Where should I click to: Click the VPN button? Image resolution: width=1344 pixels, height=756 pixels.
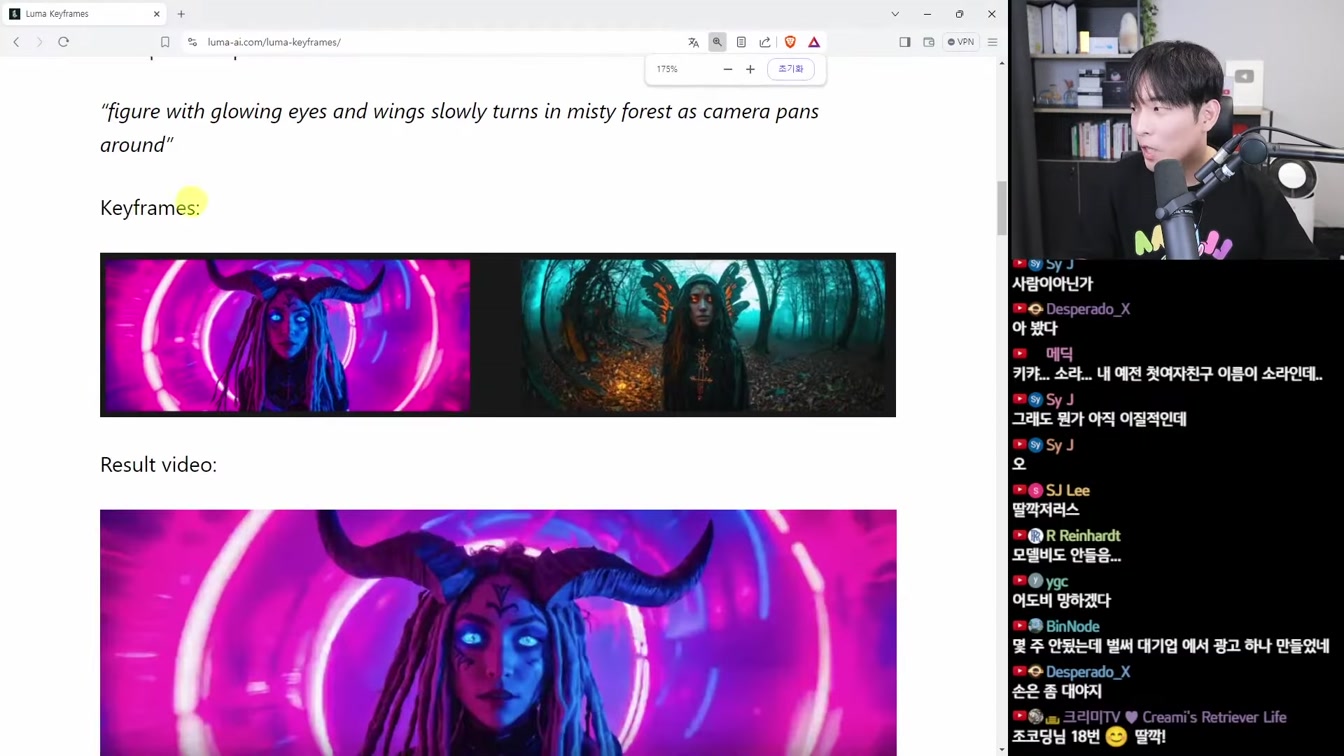pyautogui.click(x=961, y=42)
